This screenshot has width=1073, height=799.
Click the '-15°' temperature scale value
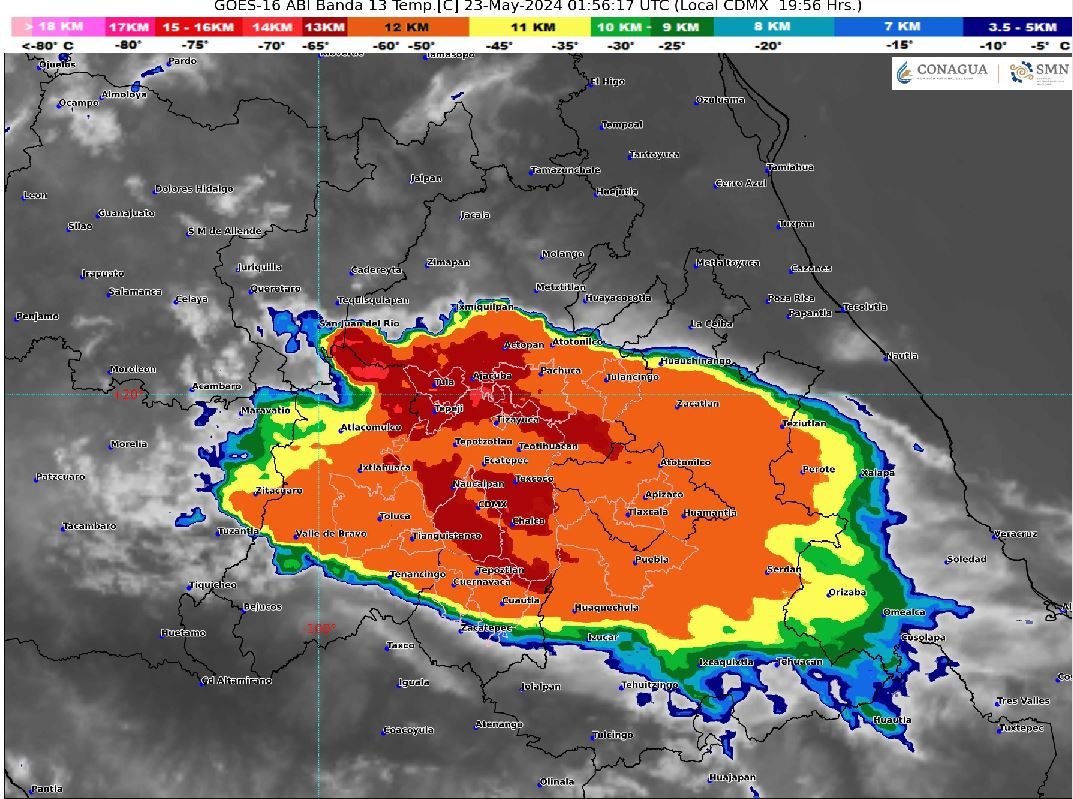tap(899, 44)
